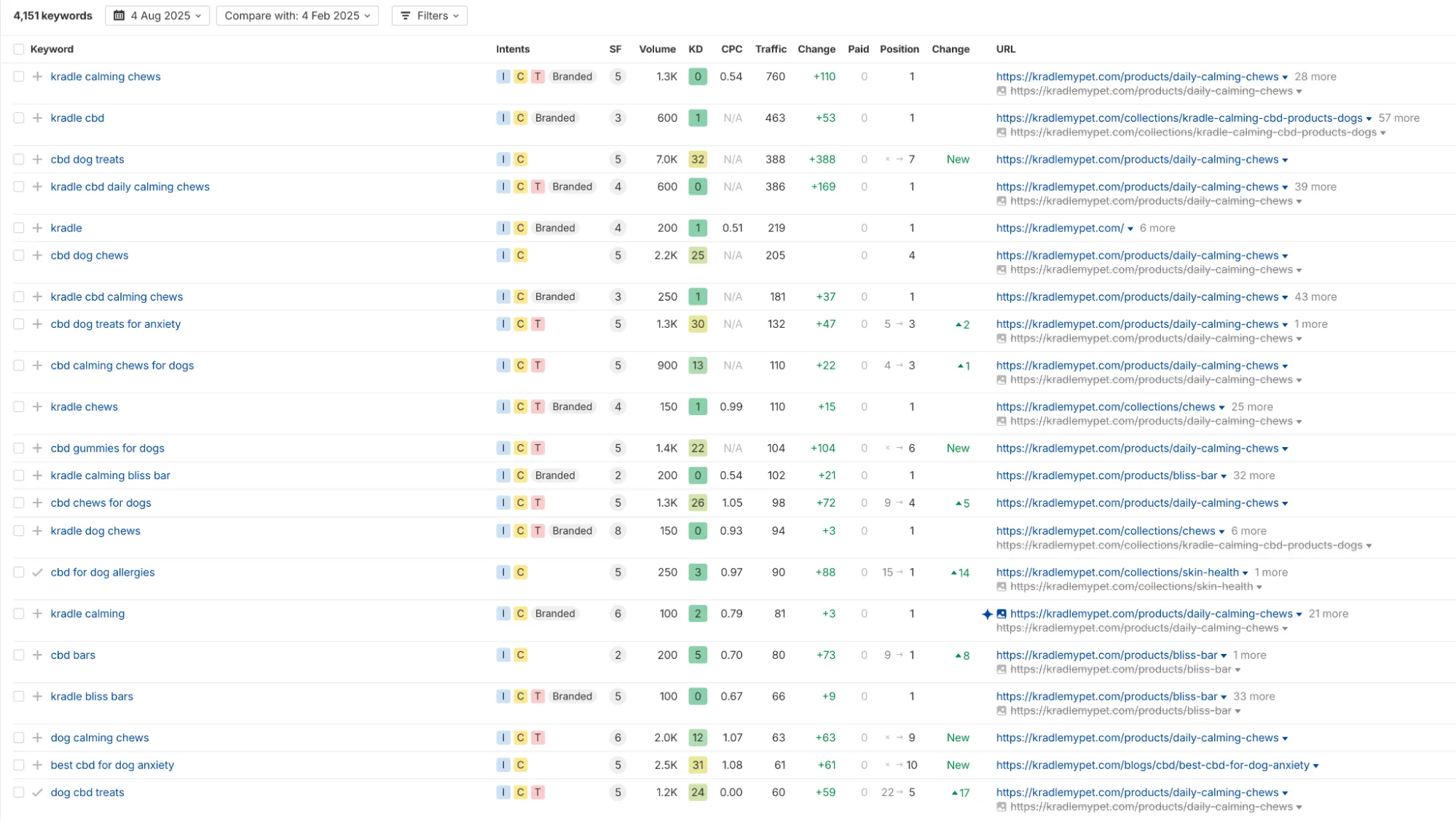Click checkmark icon beside cbd for dog allergies
This screenshot has width=1456, height=820.
click(x=37, y=572)
